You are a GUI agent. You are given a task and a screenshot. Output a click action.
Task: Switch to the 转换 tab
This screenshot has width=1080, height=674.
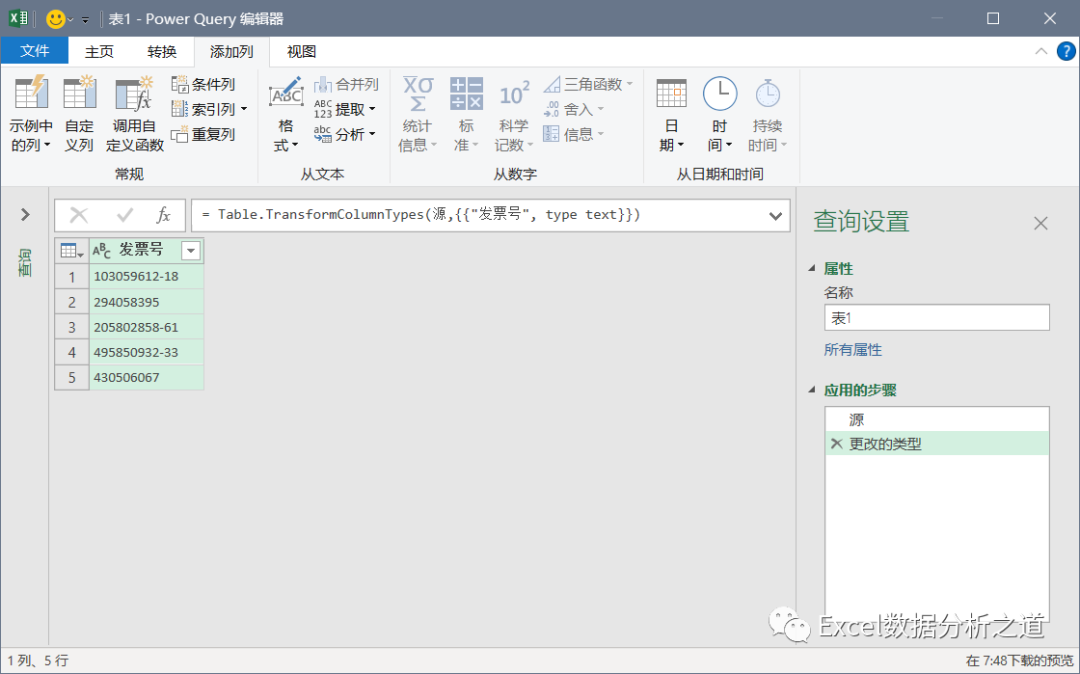[x=162, y=52]
